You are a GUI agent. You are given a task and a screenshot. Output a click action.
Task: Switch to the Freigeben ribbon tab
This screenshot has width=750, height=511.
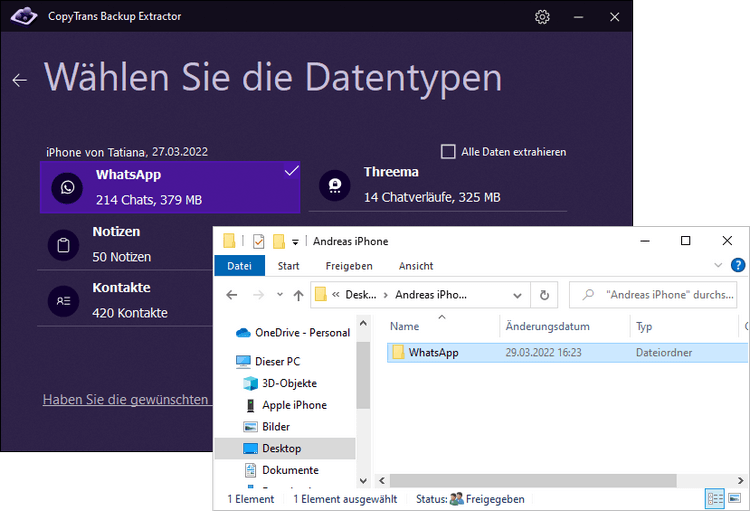349,266
